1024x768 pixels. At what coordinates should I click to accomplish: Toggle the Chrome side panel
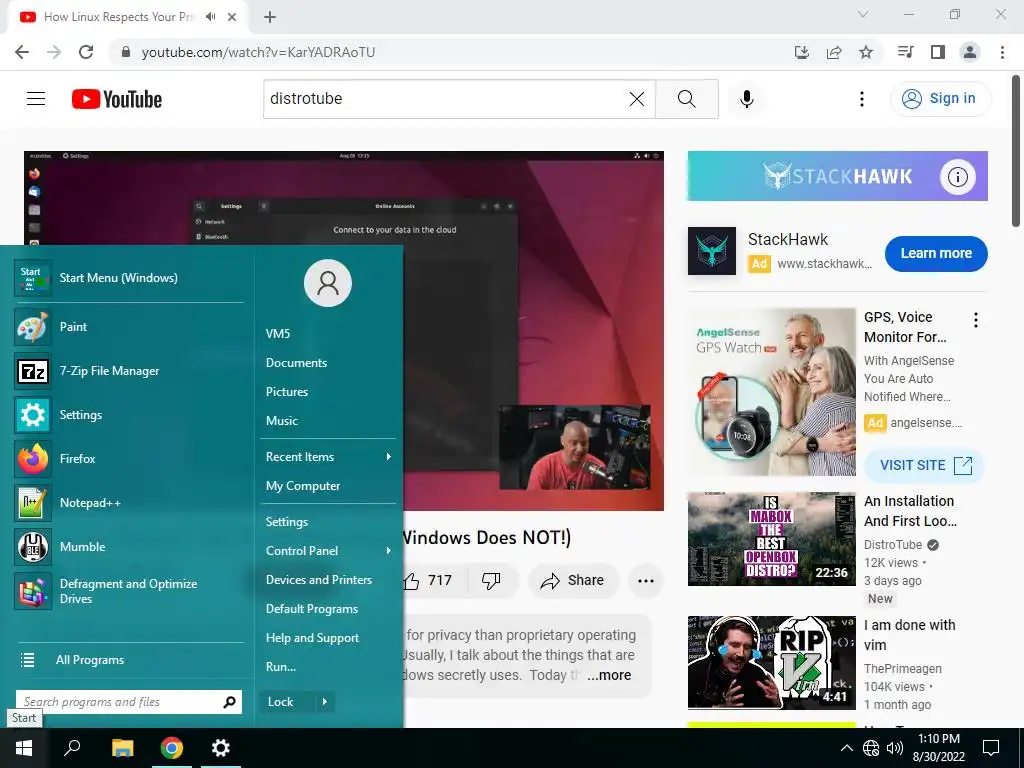click(938, 52)
